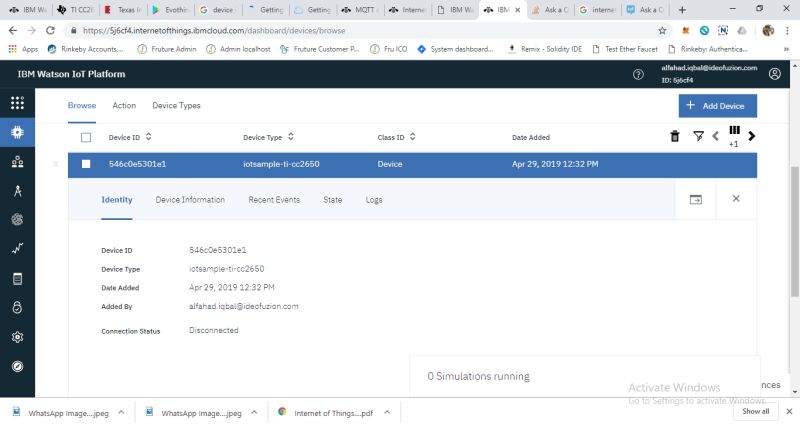Screen dimensions: 800x426
Task: Go back in browser history
Action: click(13, 31)
